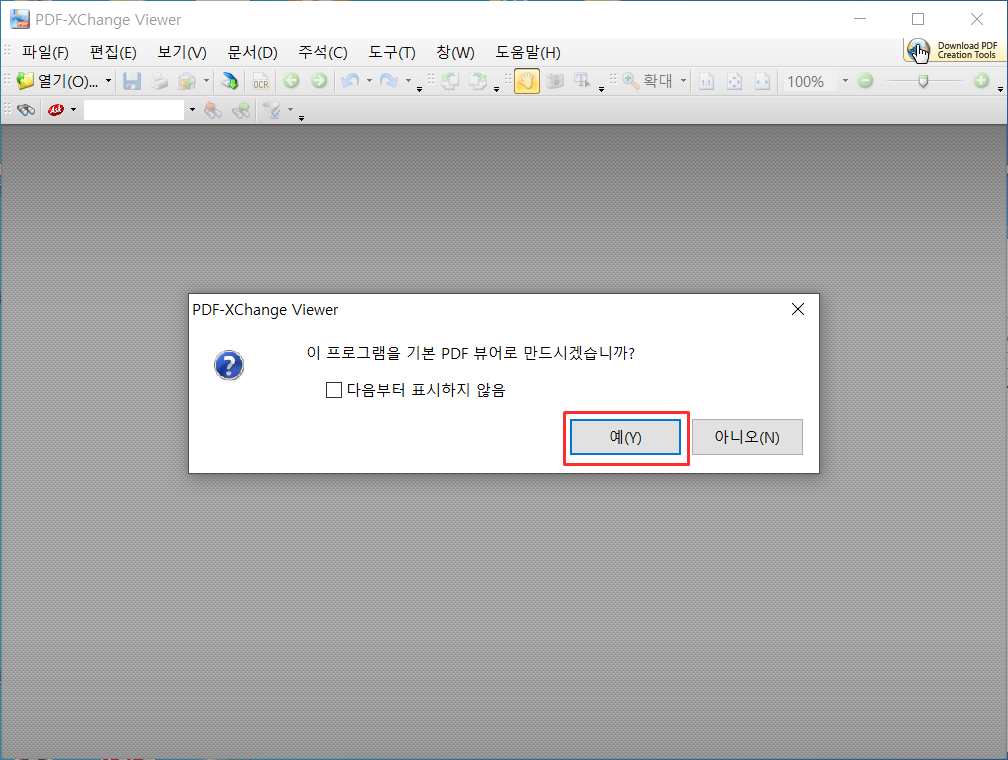
Task: Select the Zoom In (확대) magnifier tool
Action: pos(647,81)
